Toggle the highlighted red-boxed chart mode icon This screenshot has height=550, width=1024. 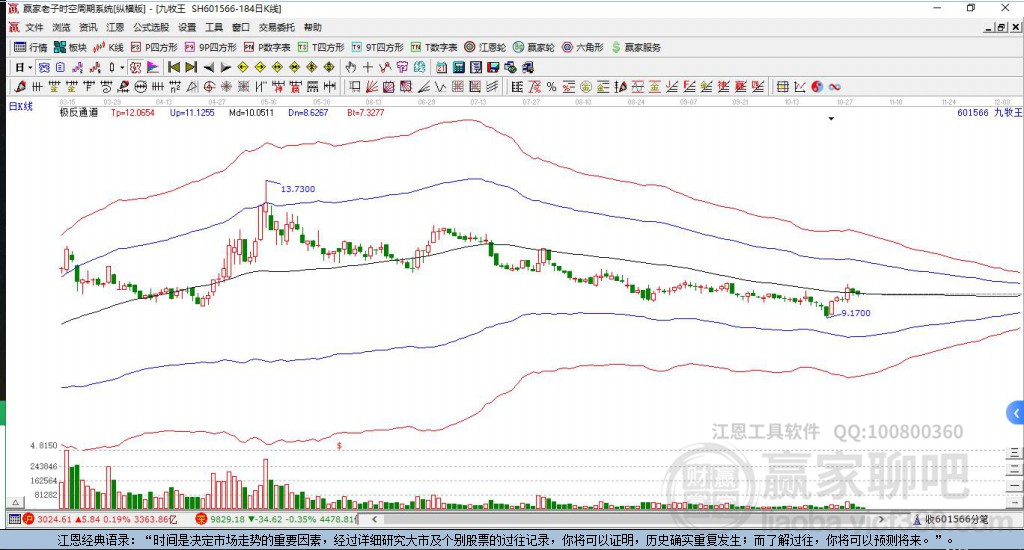(x=135, y=67)
